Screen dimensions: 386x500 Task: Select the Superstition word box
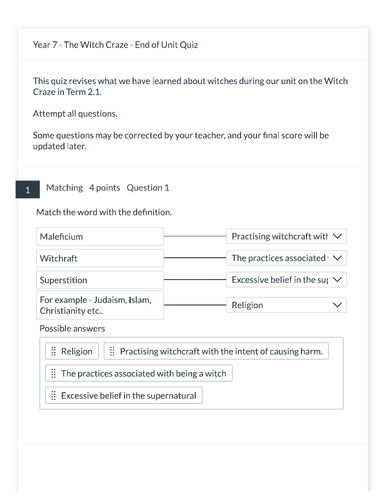[100, 280]
